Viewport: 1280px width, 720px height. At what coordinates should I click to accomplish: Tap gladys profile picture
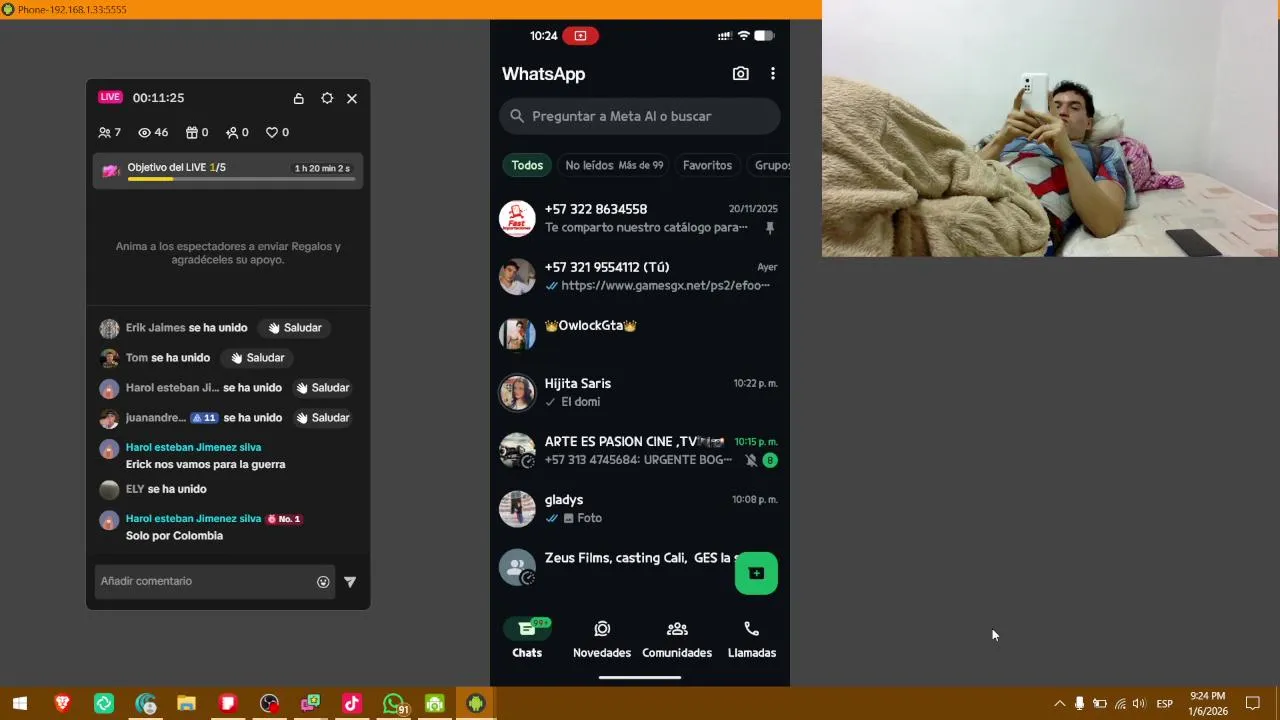(x=517, y=508)
